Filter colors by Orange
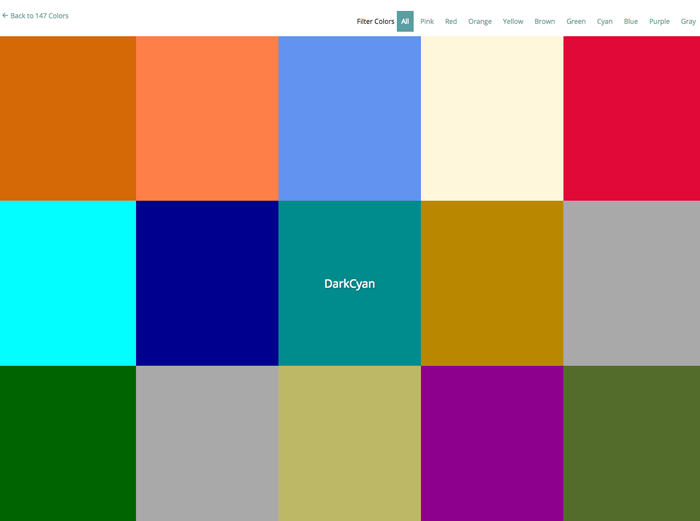The image size is (700, 521). pos(480,21)
